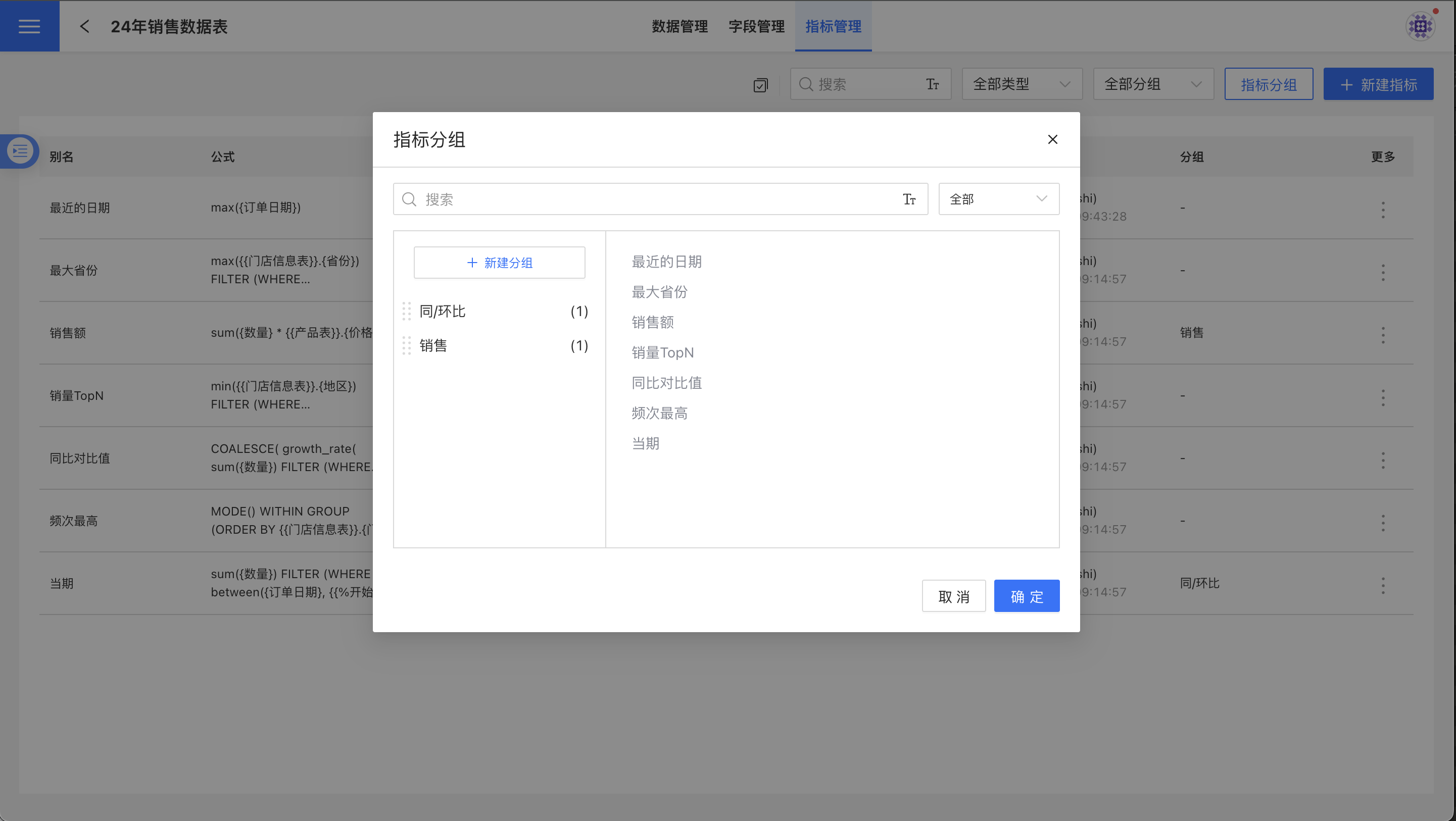
Task: Click the 确定 button
Action: [x=1026, y=596]
